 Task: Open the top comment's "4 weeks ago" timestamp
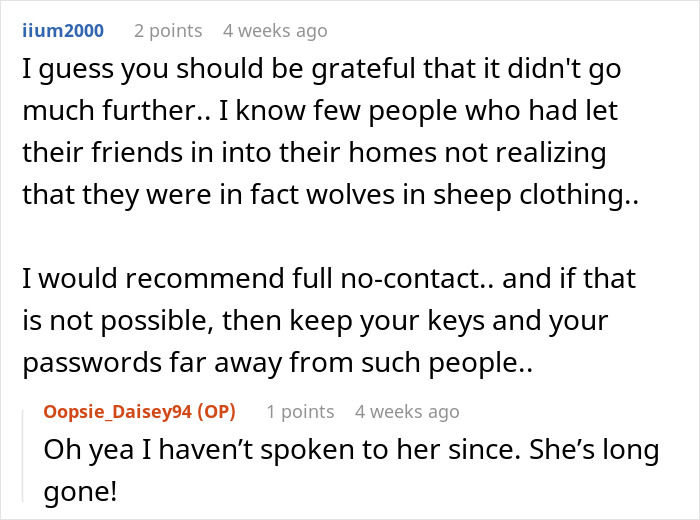[275, 31]
